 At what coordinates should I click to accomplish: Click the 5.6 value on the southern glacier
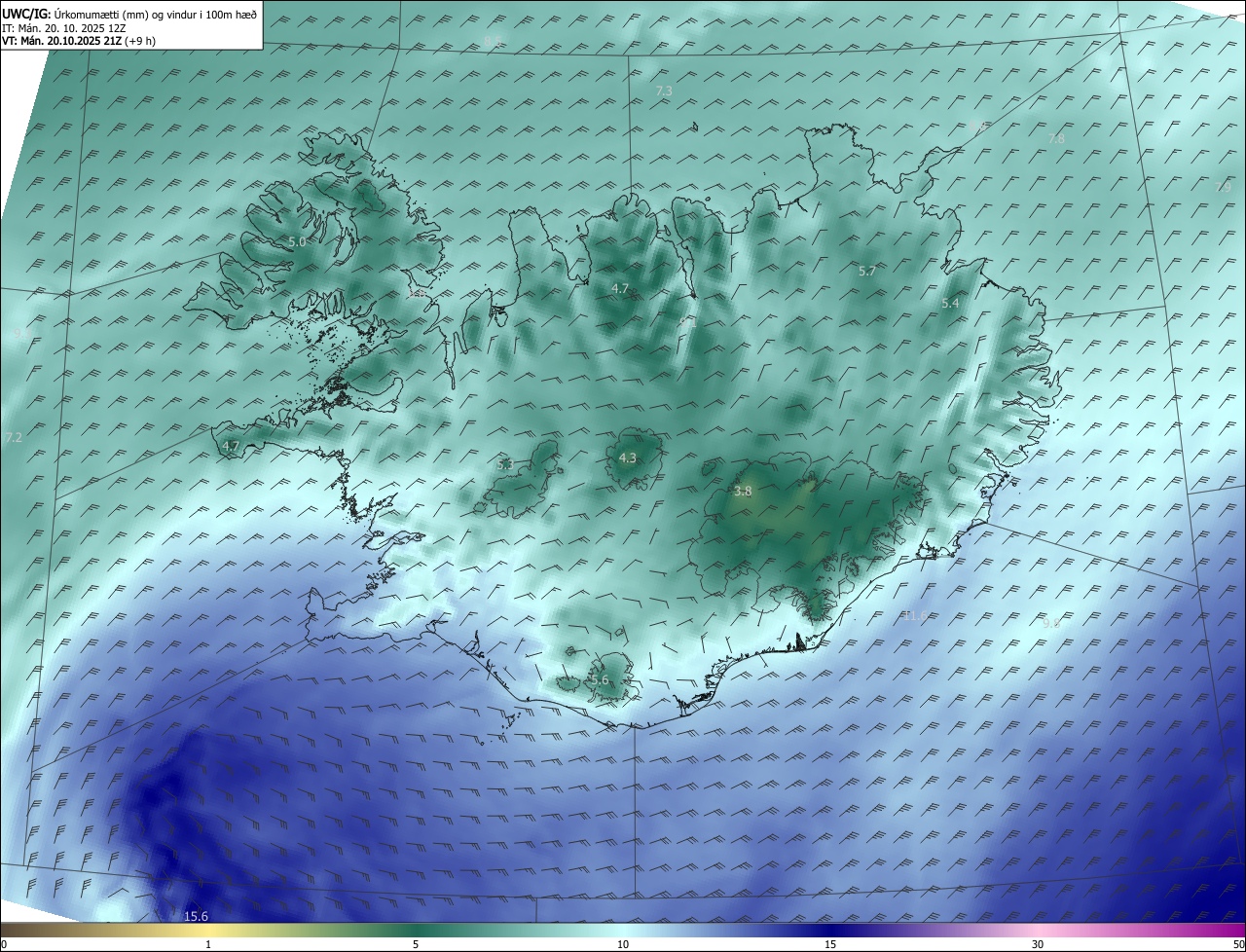[x=600, y=679]
